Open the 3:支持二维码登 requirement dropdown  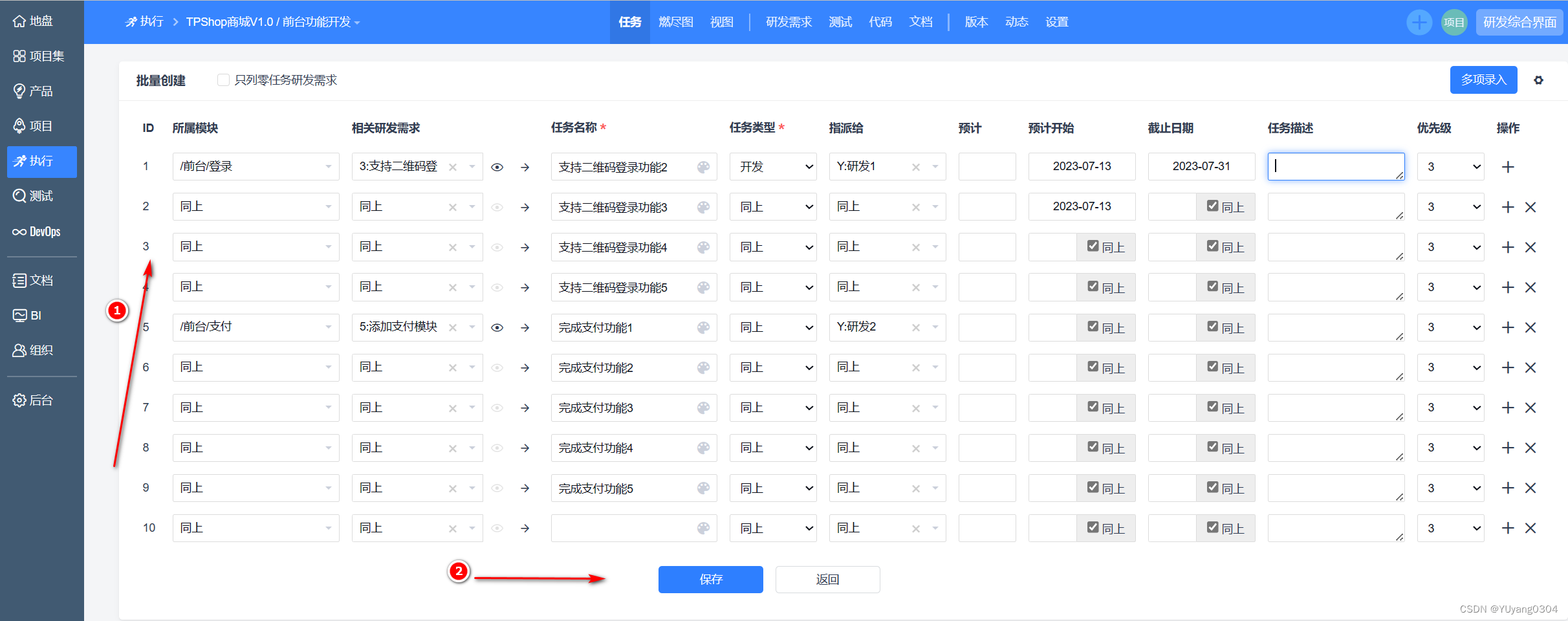pos(472,167)
